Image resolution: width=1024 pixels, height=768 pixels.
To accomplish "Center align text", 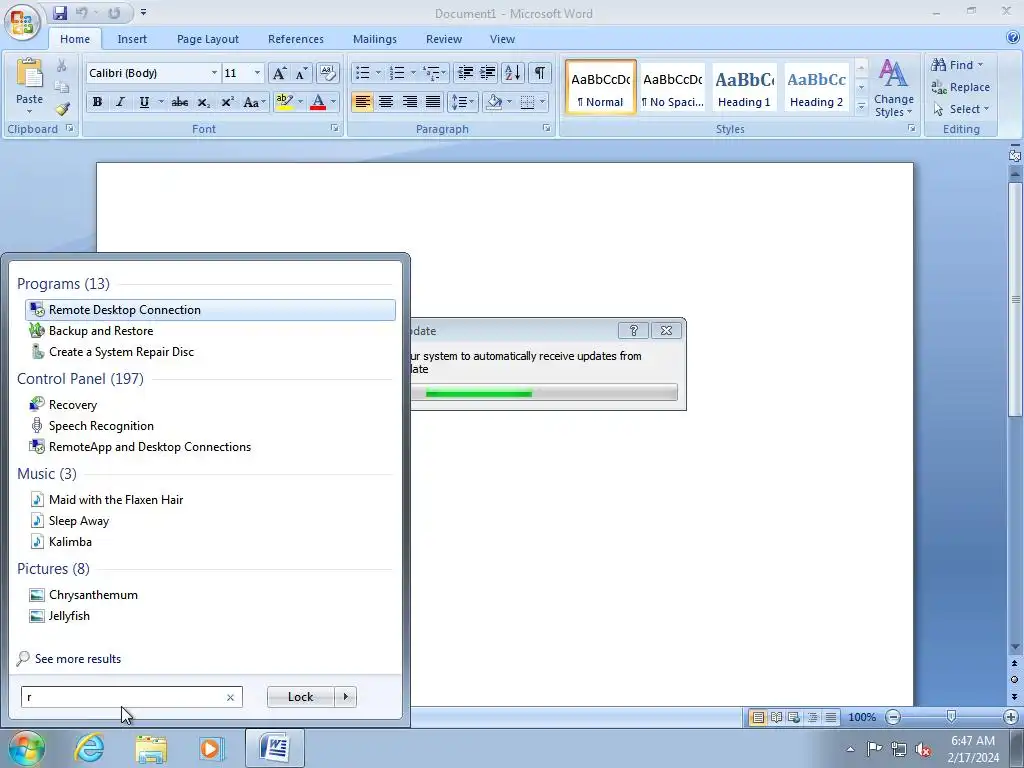I will tap(386, 102).
